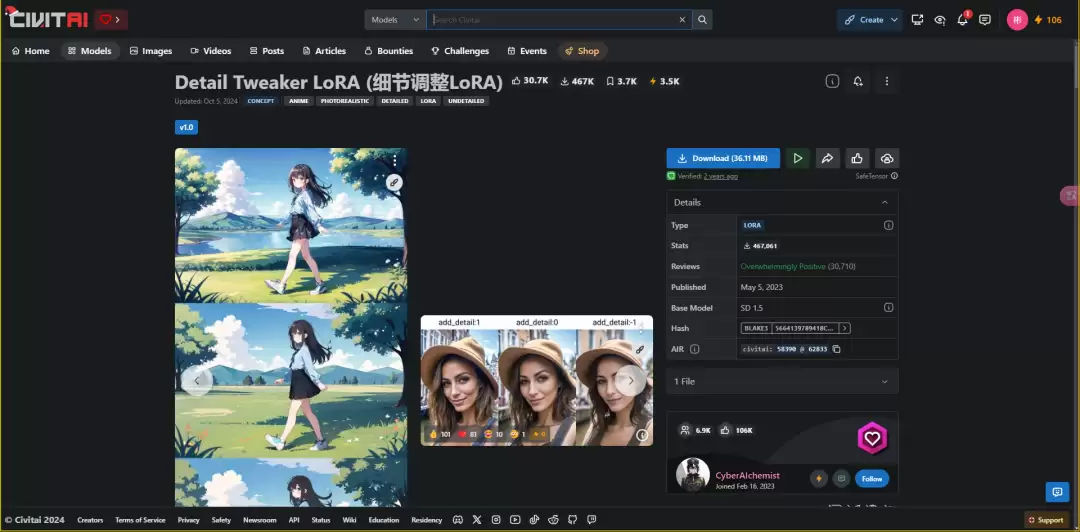
Task: Open three-dot menu on anime gallery image
Action: click(x=395, y=161)
